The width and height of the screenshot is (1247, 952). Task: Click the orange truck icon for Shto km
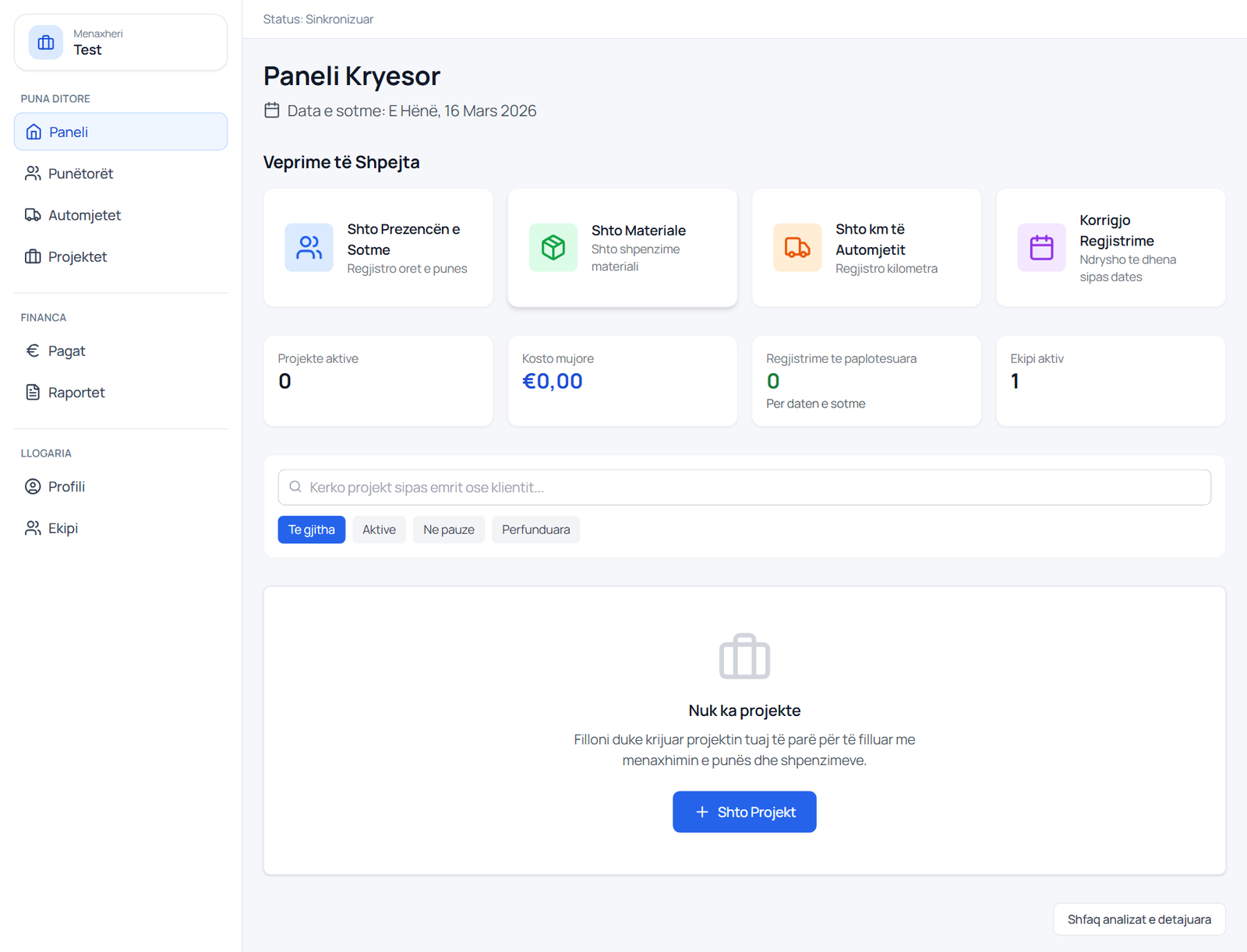(x=797, y=248)
